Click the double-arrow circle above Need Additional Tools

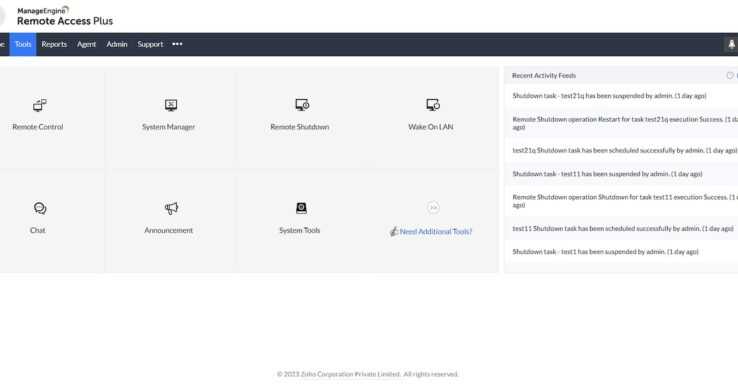coord(433,208)
